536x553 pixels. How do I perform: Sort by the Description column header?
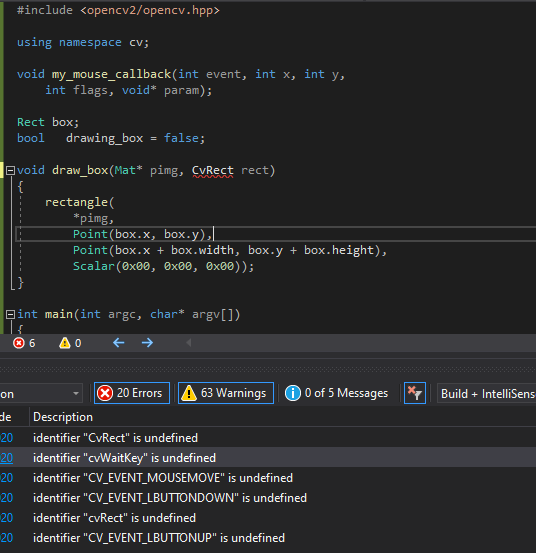[x=63, y=417]
